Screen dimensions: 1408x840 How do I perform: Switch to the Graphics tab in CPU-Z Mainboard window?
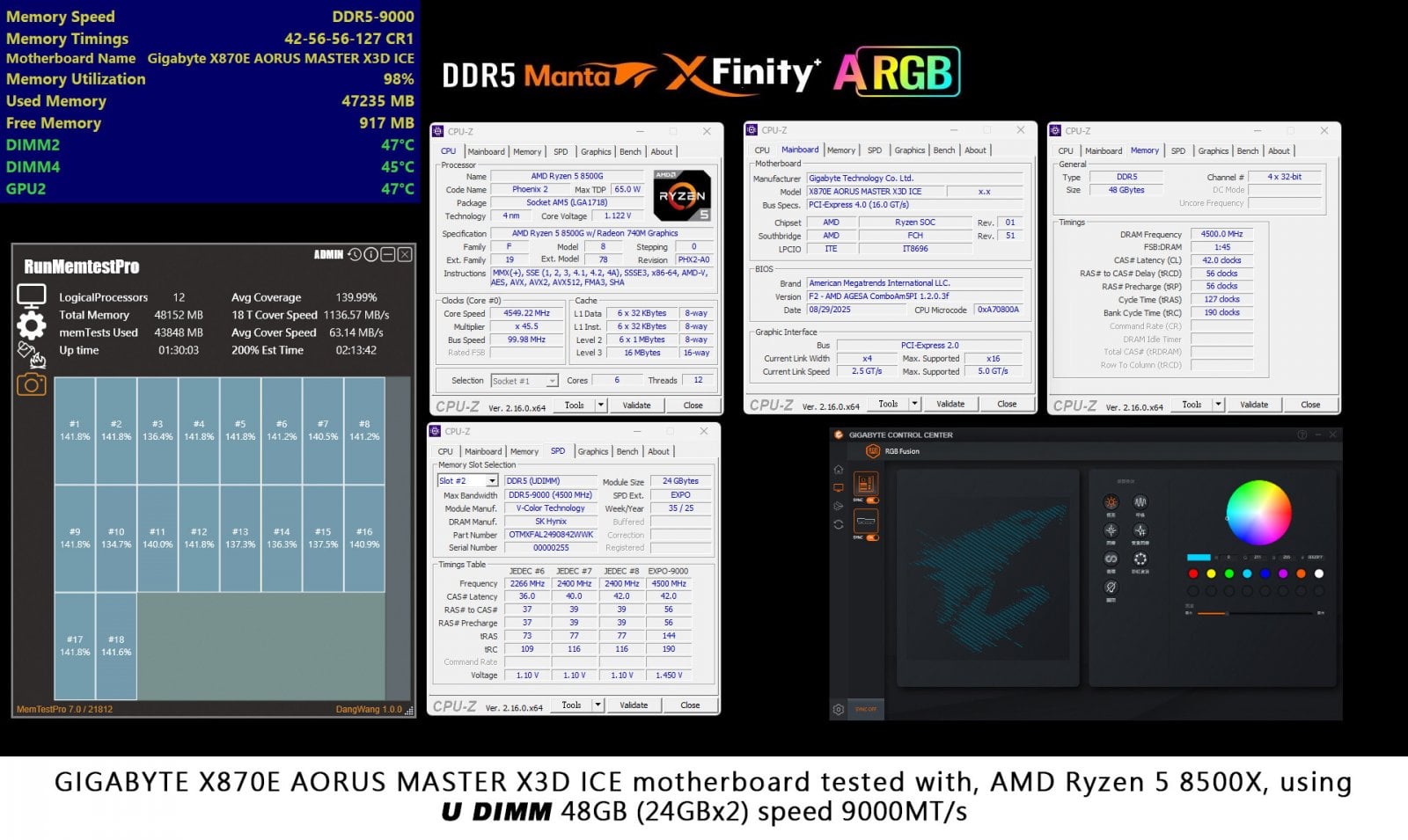click(909, 150)
